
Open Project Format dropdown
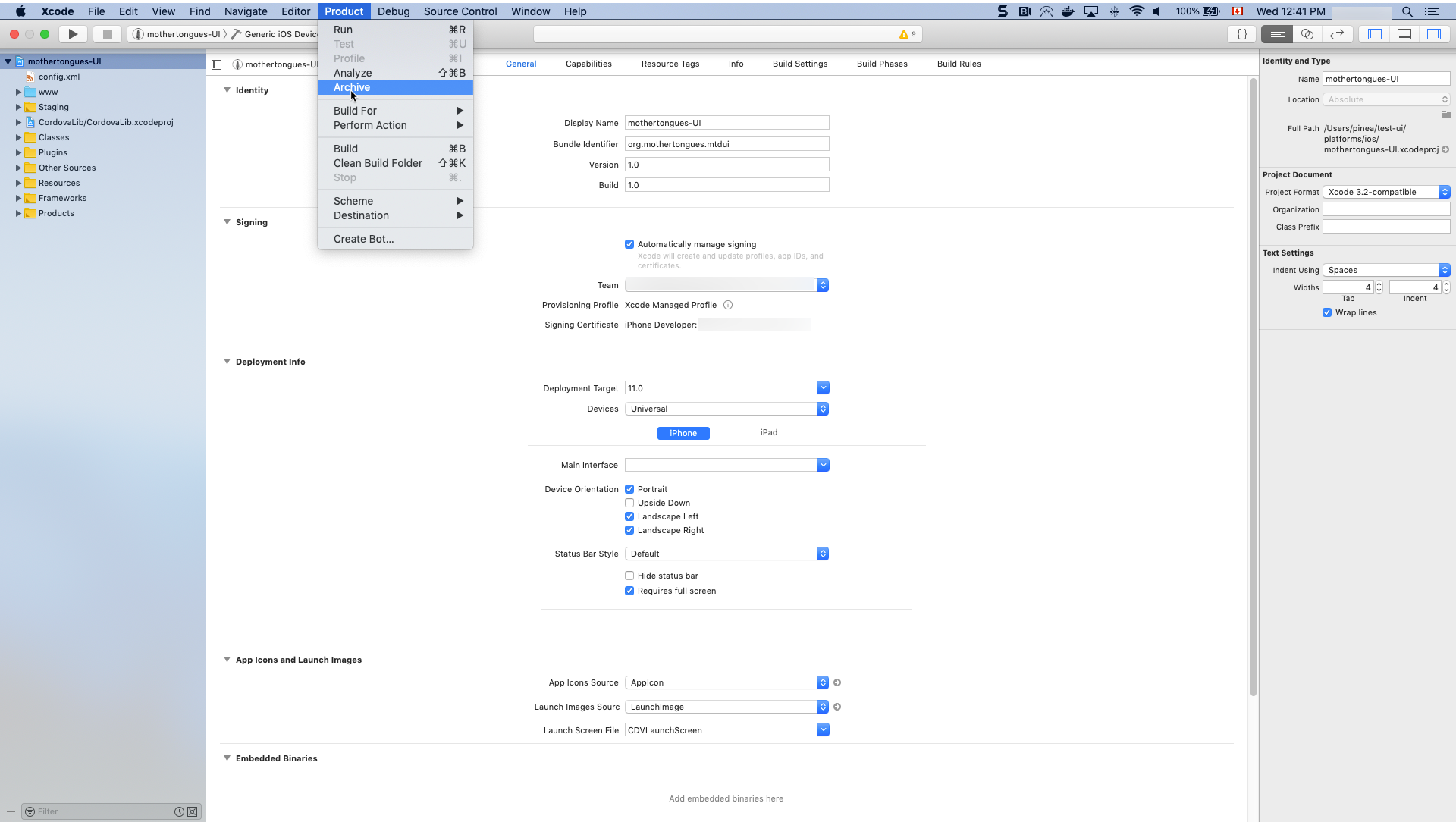point(1386,192)
